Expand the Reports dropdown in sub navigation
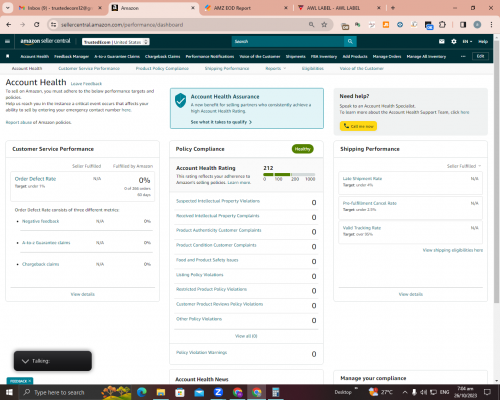The width and height of the screenshot is (500, 400). tap(275, 68)
